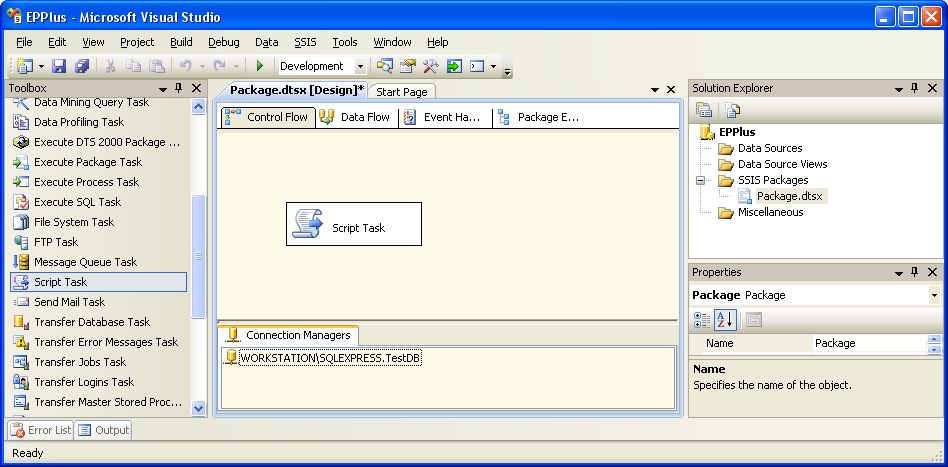Viewport: 948px width, 467px height.
Task: Save the current file with the floppy icon
Action: 59,66
